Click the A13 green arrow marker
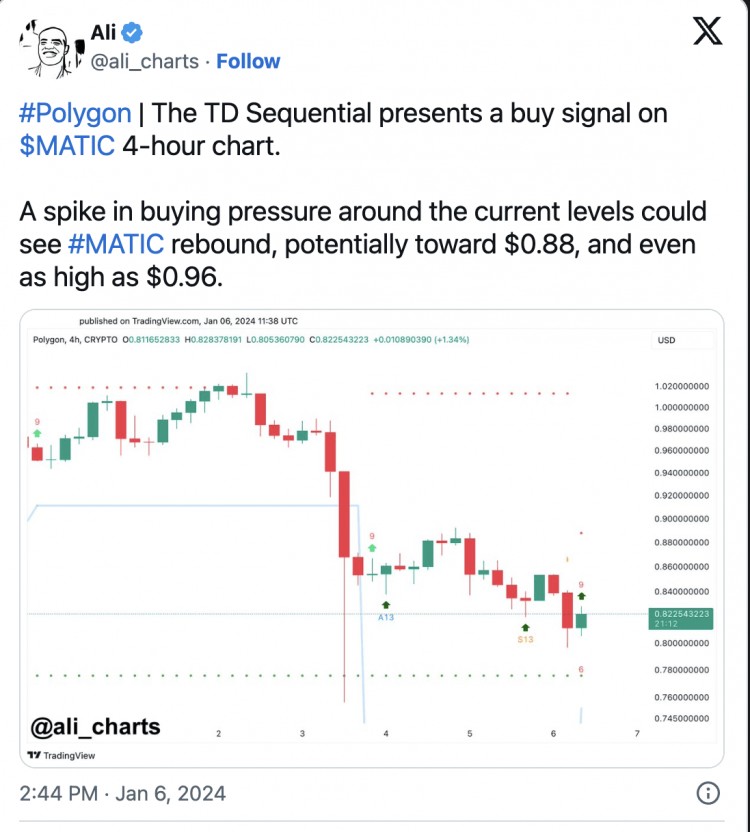This screenshot has height=832, width=750. pyautogui.click(x=385, y=605)
